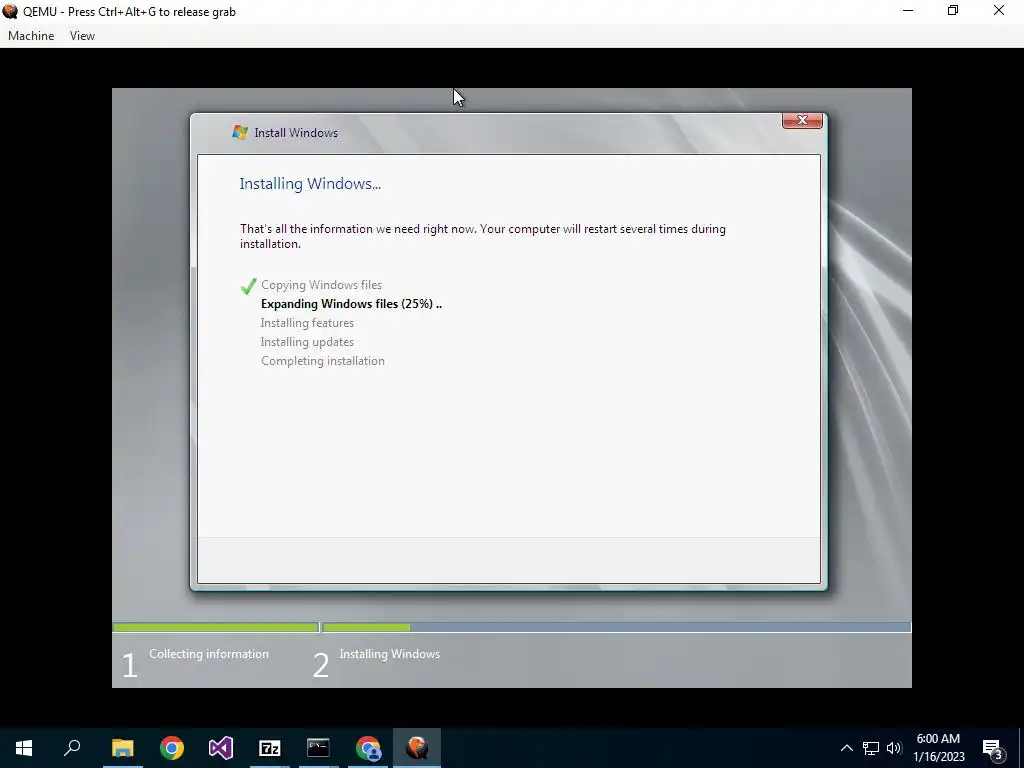Screen dimensions: 1024x768
Task: Open the Windows Start menu
Action: [24, 748]
